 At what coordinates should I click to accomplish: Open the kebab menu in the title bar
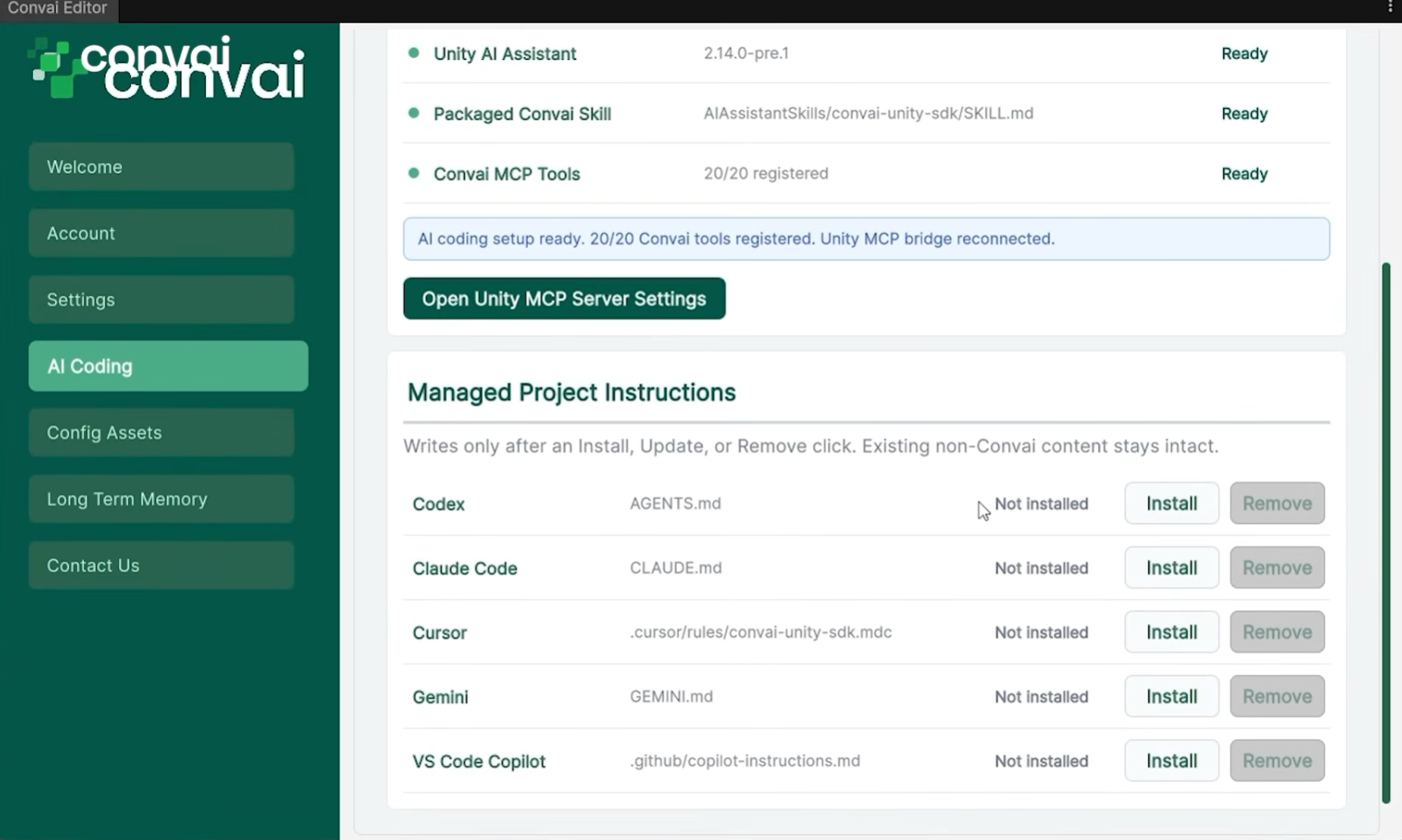click(x=1390, y=8)
